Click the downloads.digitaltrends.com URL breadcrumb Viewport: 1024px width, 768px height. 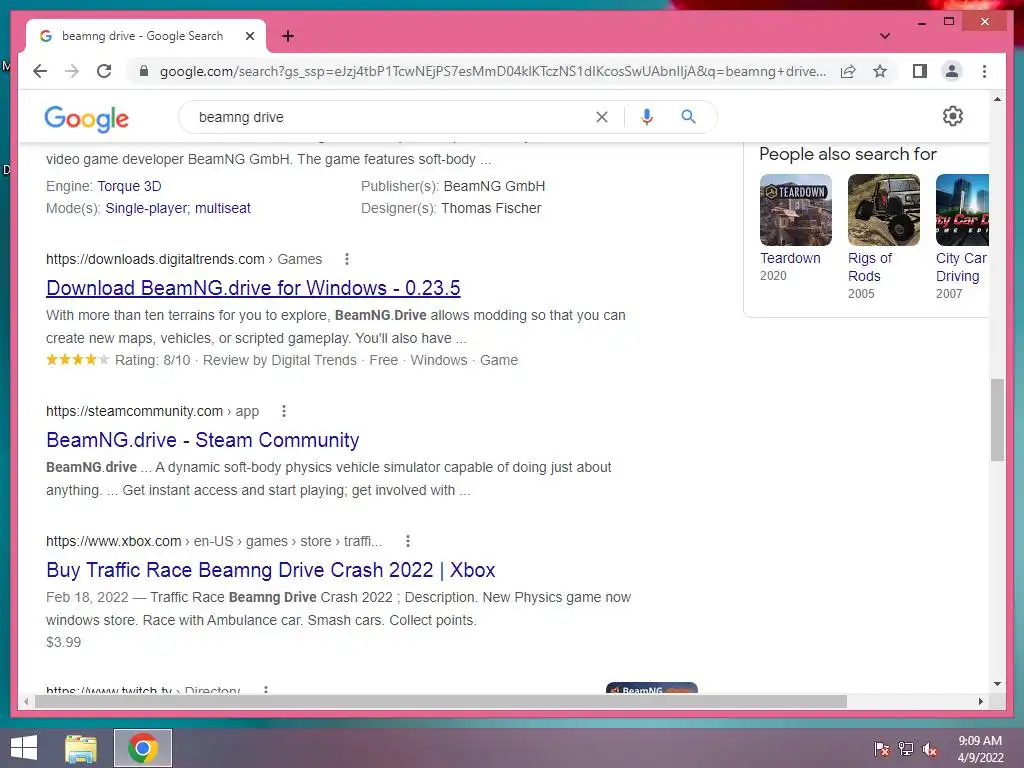pos(184,259)
